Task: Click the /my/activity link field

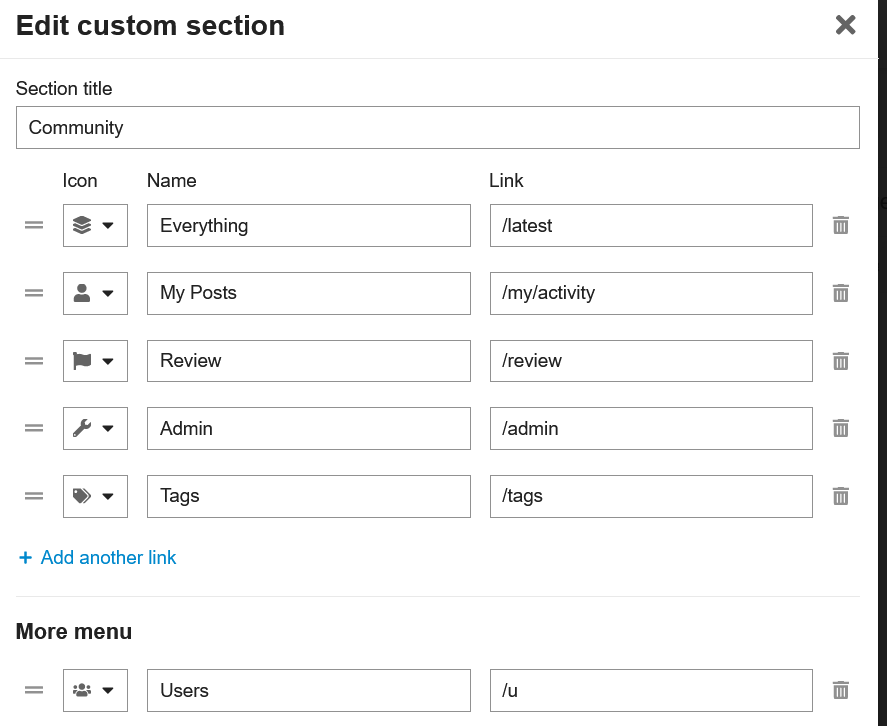Action: coord(651,293)
